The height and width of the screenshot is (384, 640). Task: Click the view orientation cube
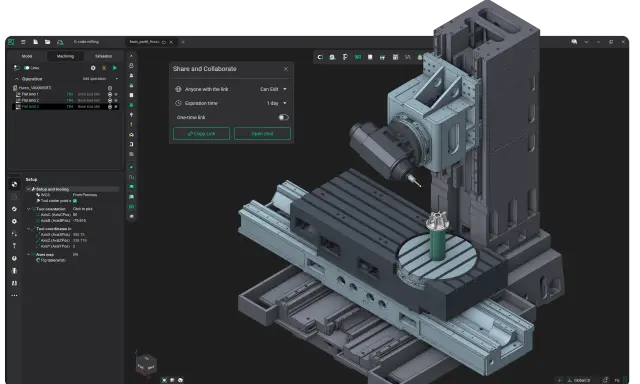coord(146,364)
